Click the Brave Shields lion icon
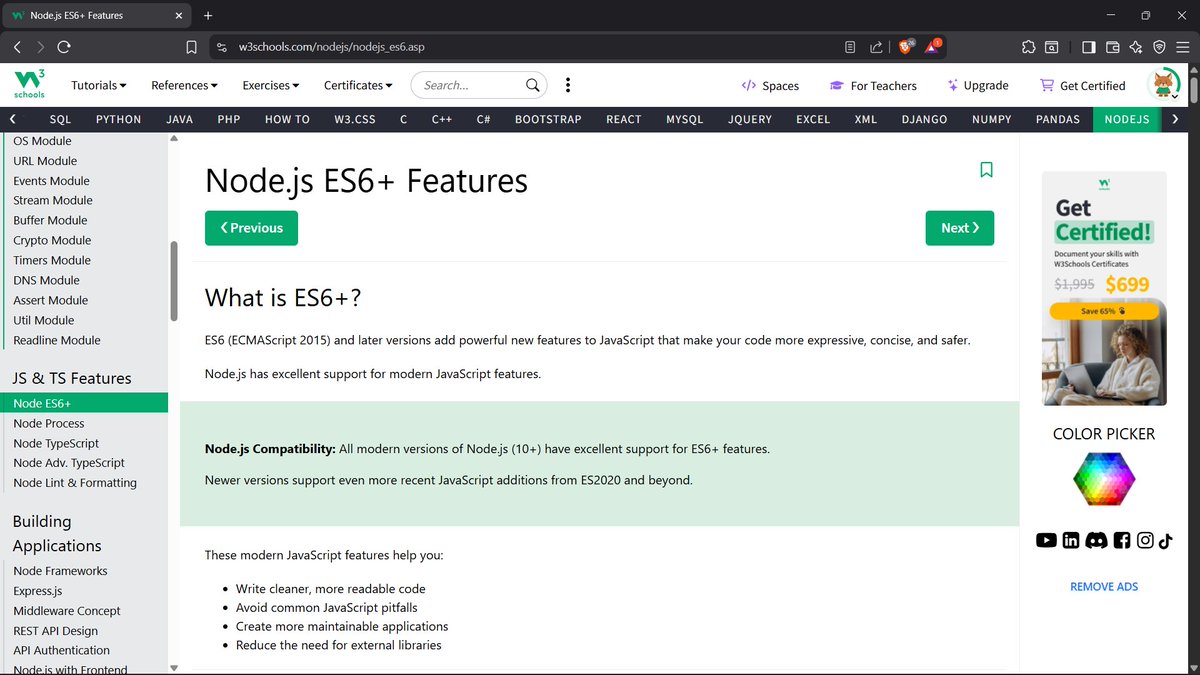Screen dimensions: 1200x675 tap(905, 46)
